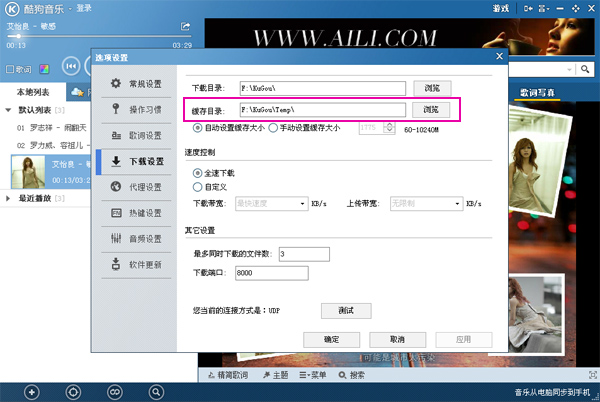Image resolution: width=600 pixels, height=402 pixels.
Task: Play the previous track
Action: coord(71,66)
